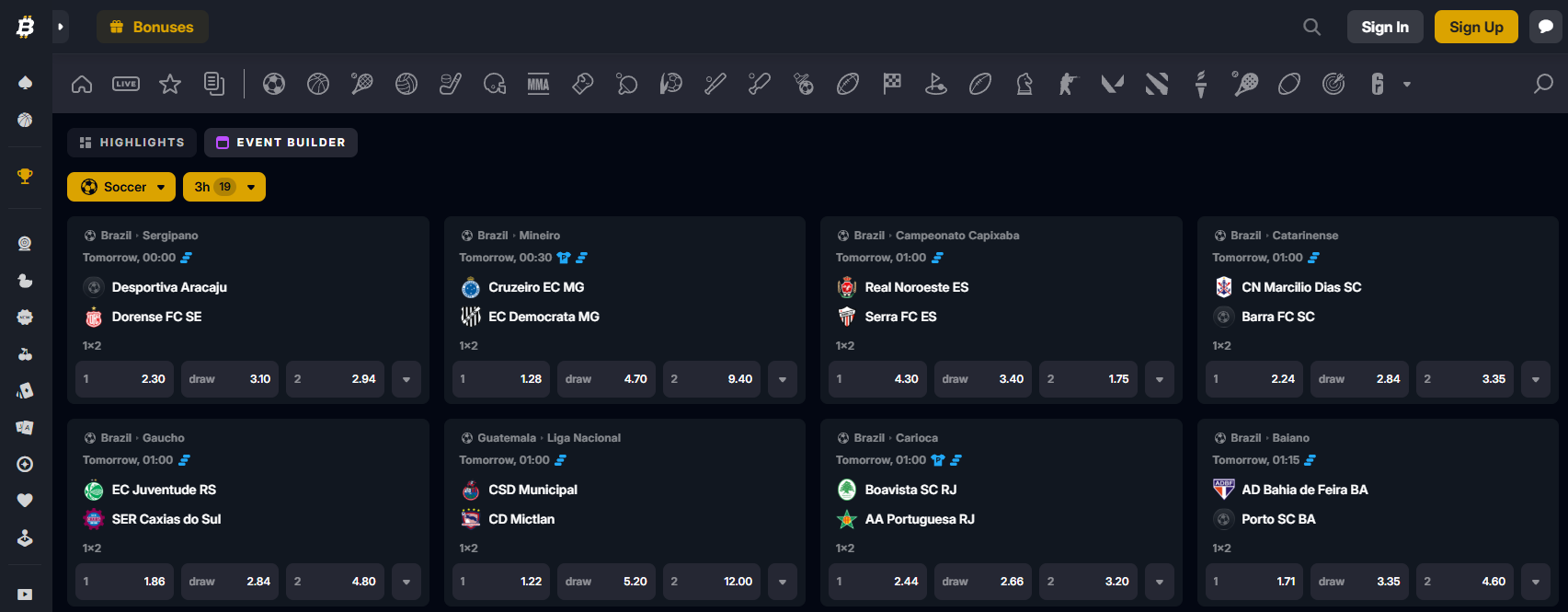Click the Bonuses button
The width and height of the screenshot is (1568, 612).
(x=153, y=27)
